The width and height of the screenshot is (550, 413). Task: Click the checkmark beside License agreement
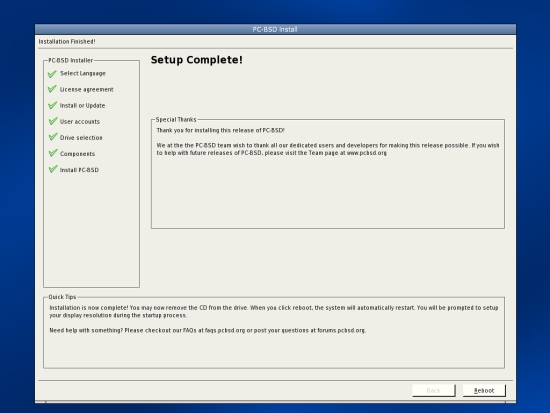(52, 89)
